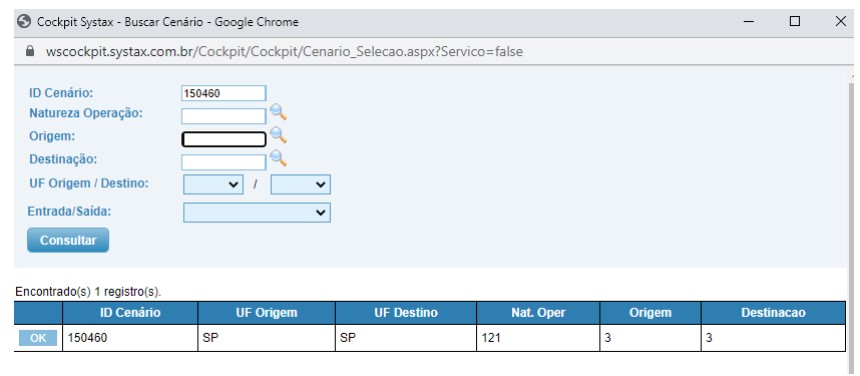Click the ID Cenário column header

(130, 313)
